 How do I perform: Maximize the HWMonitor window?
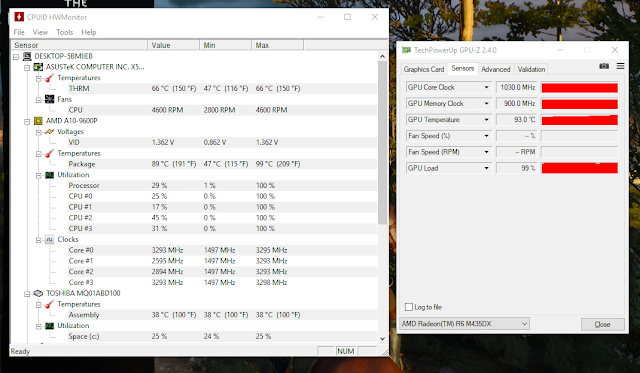(347, 17)
